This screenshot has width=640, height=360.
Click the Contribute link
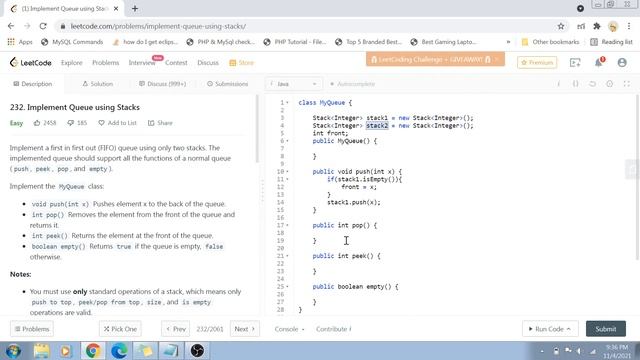tap(333, 329)
